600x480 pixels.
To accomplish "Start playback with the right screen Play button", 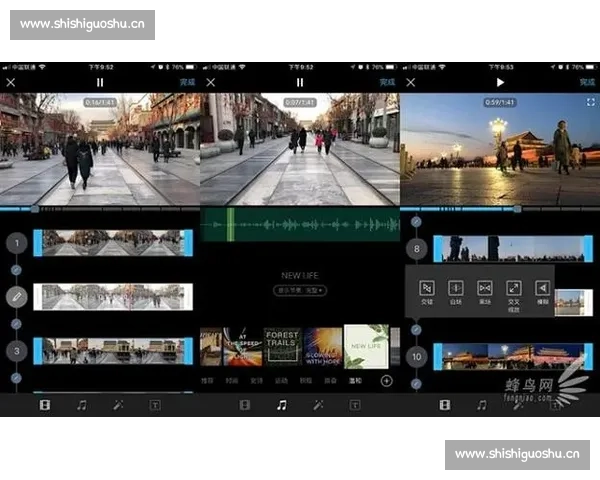I will pyautogui.click(x=500, y=82).
